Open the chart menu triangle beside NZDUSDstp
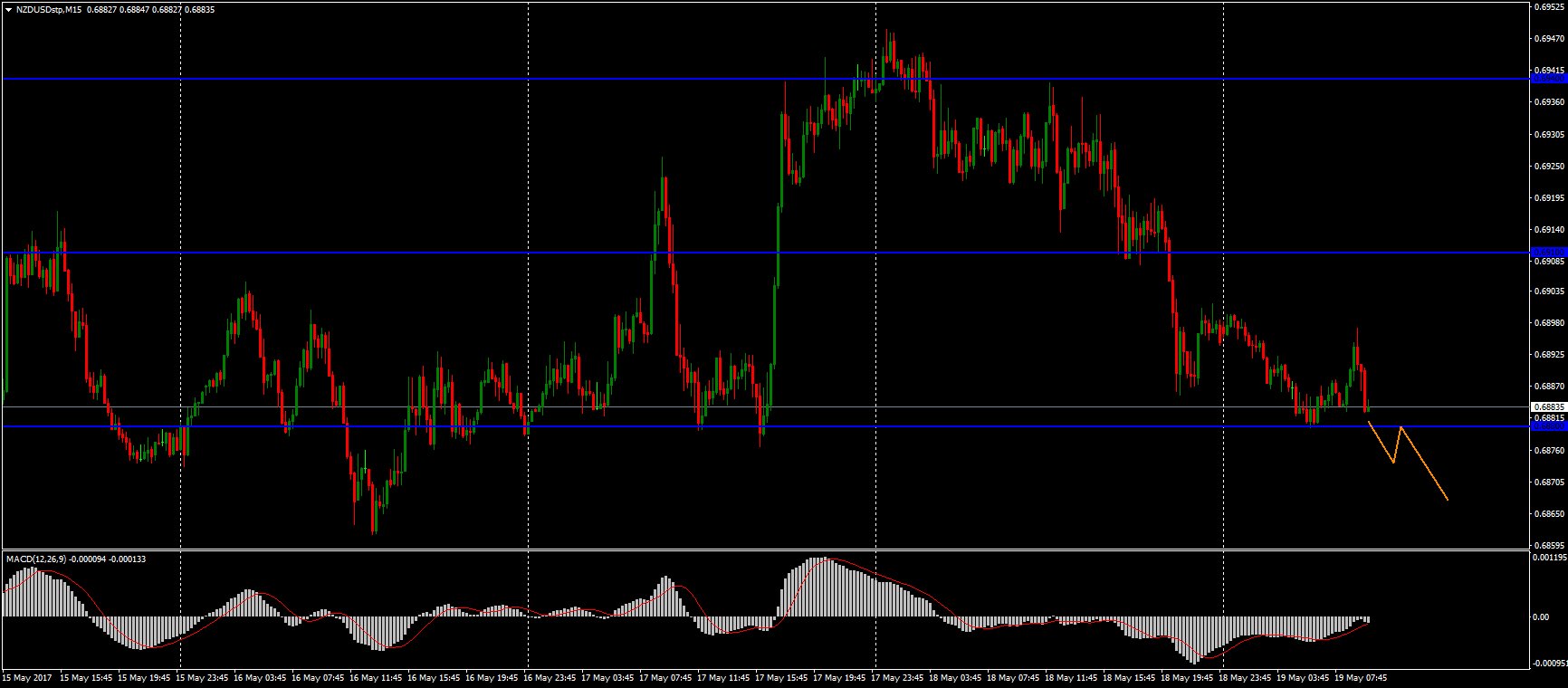The width and height of the screenshot is (1568, 688). [8, 9]
